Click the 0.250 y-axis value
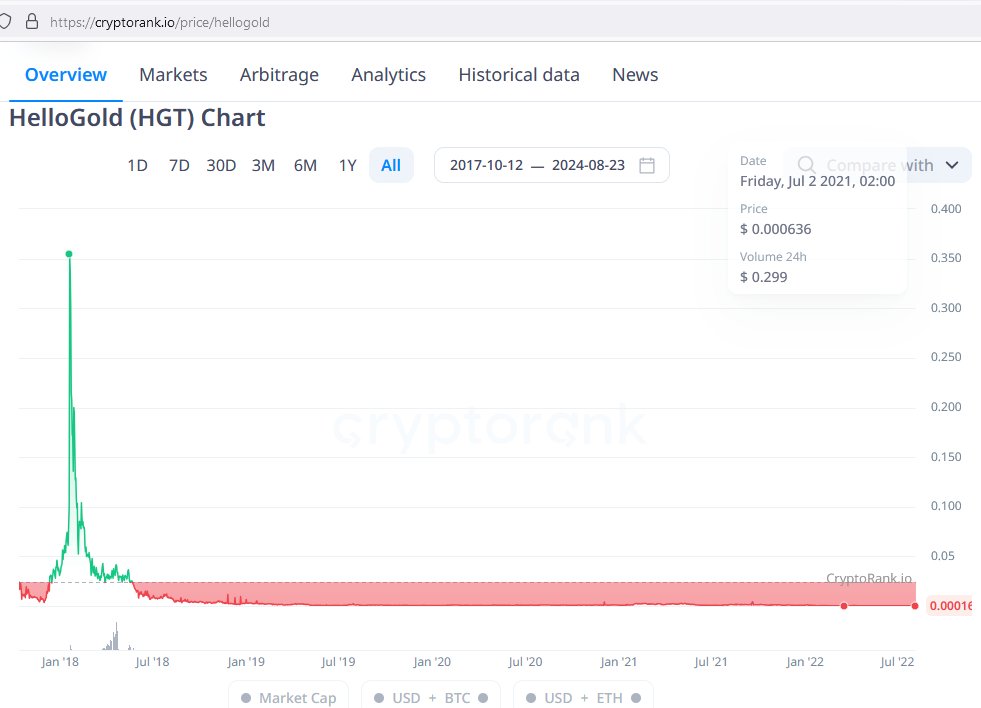Viewport: 981px width, 708px height. pyautogui.click(x=946, y=357)
